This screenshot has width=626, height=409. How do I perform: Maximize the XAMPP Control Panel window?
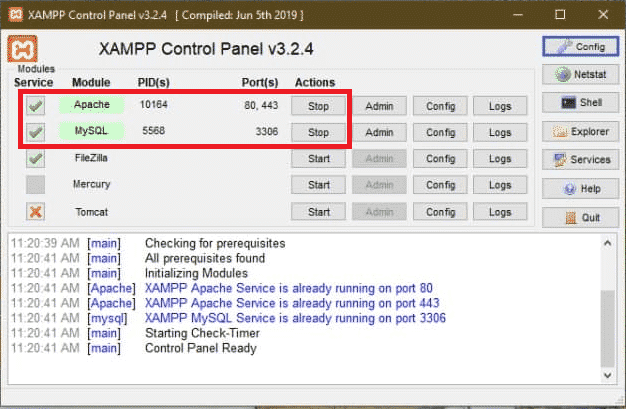click(x=560, y=15)
